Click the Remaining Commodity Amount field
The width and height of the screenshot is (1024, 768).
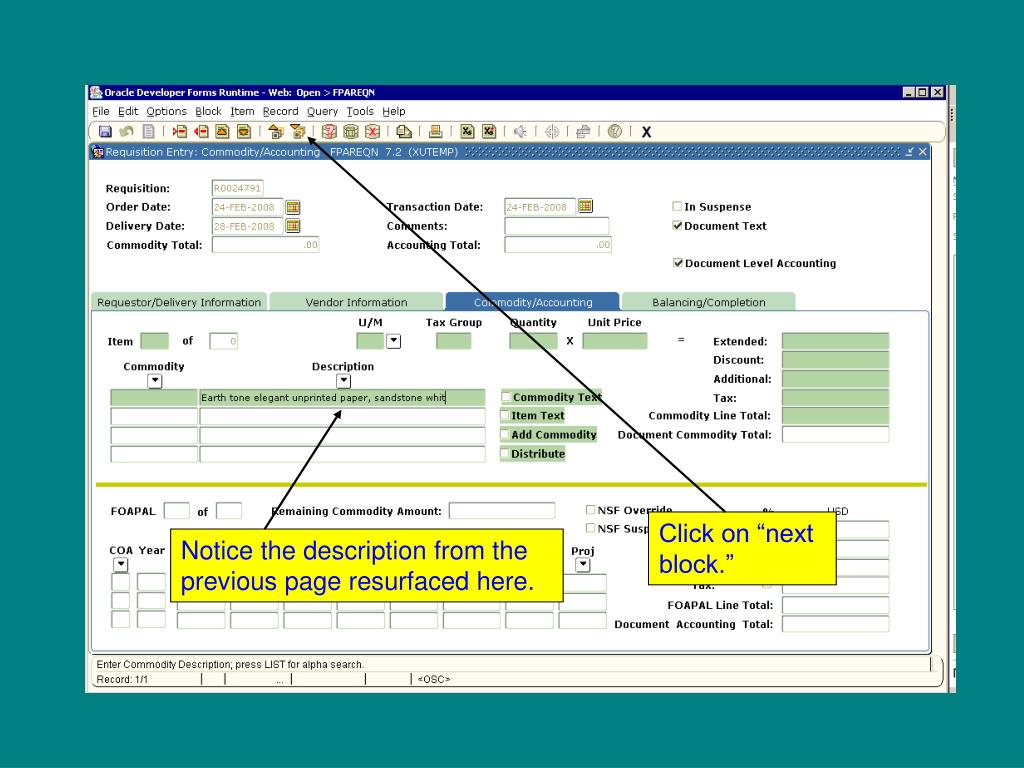[502, 511]
